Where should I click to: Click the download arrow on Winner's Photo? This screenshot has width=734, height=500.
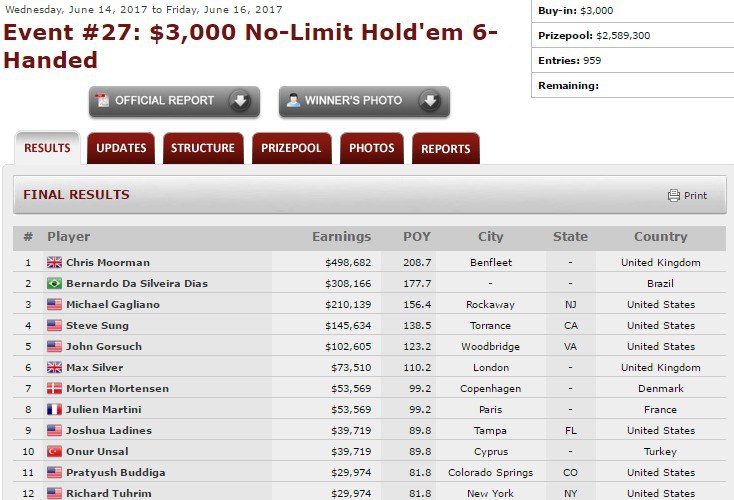[428, 101]
